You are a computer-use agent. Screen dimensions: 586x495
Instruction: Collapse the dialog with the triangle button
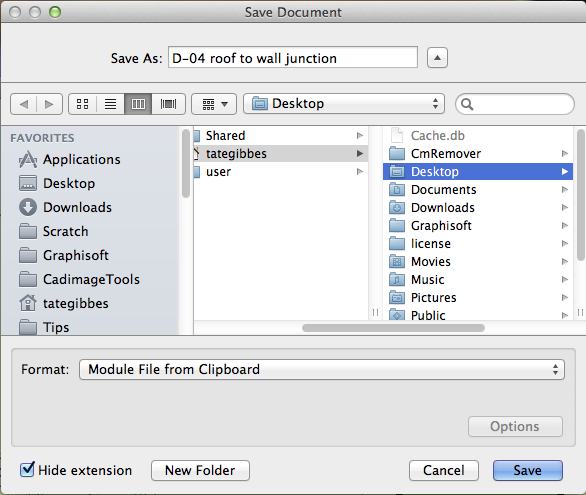[437, 58]
